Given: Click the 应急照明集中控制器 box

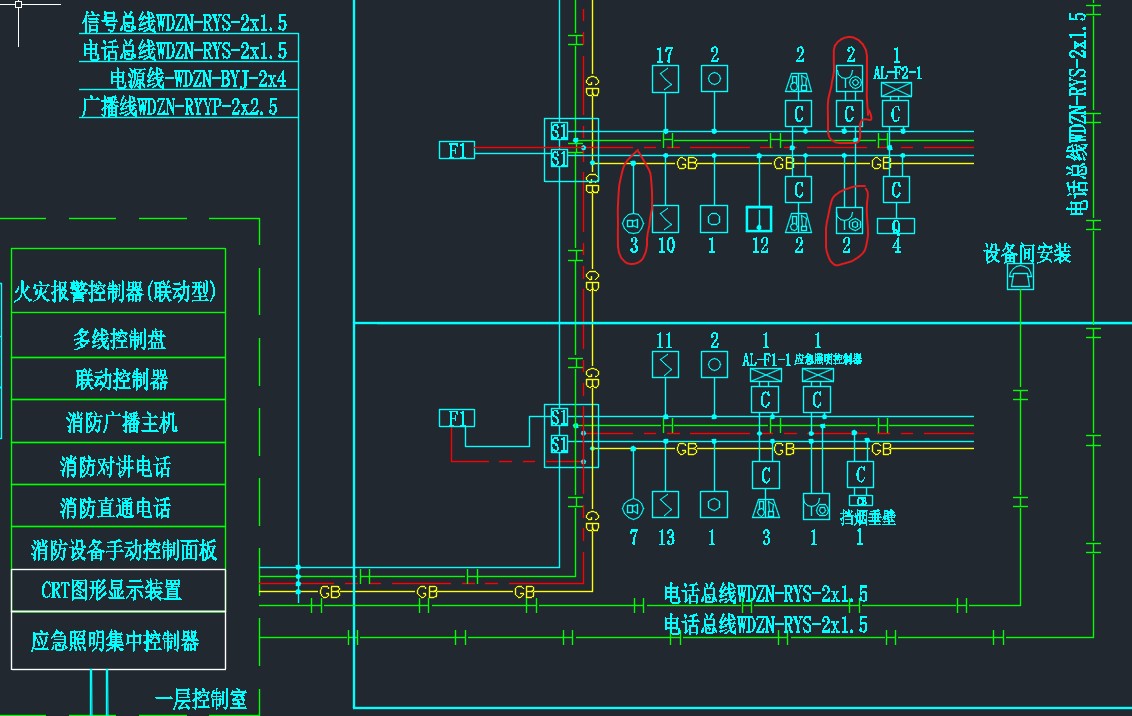Looking at the screenshot, I should pos(118,641).
